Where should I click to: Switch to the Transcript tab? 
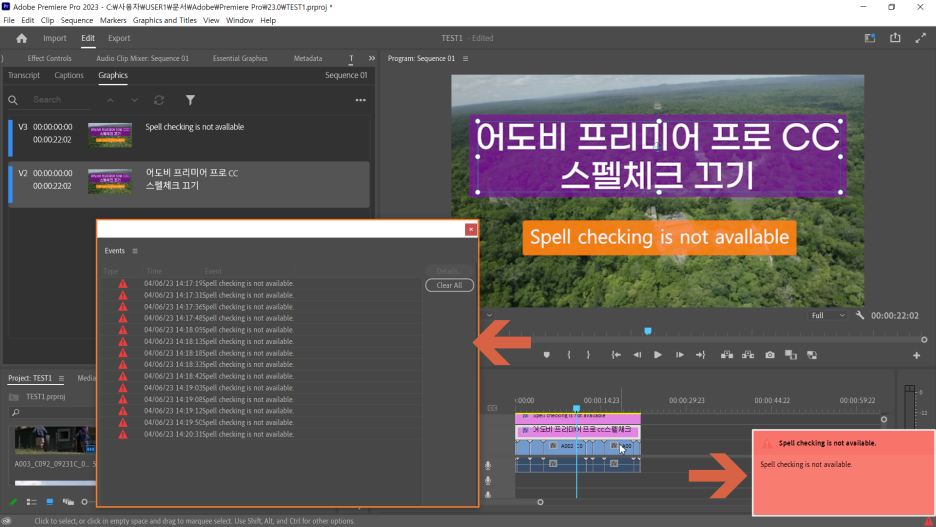click(x=24, y=75)
